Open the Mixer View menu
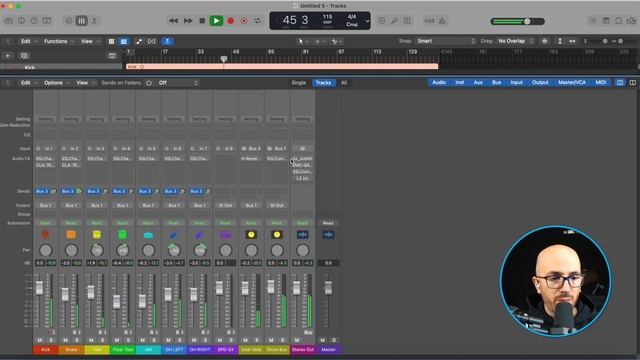Screen dimensions: 640x360 [x=84, y=83]
